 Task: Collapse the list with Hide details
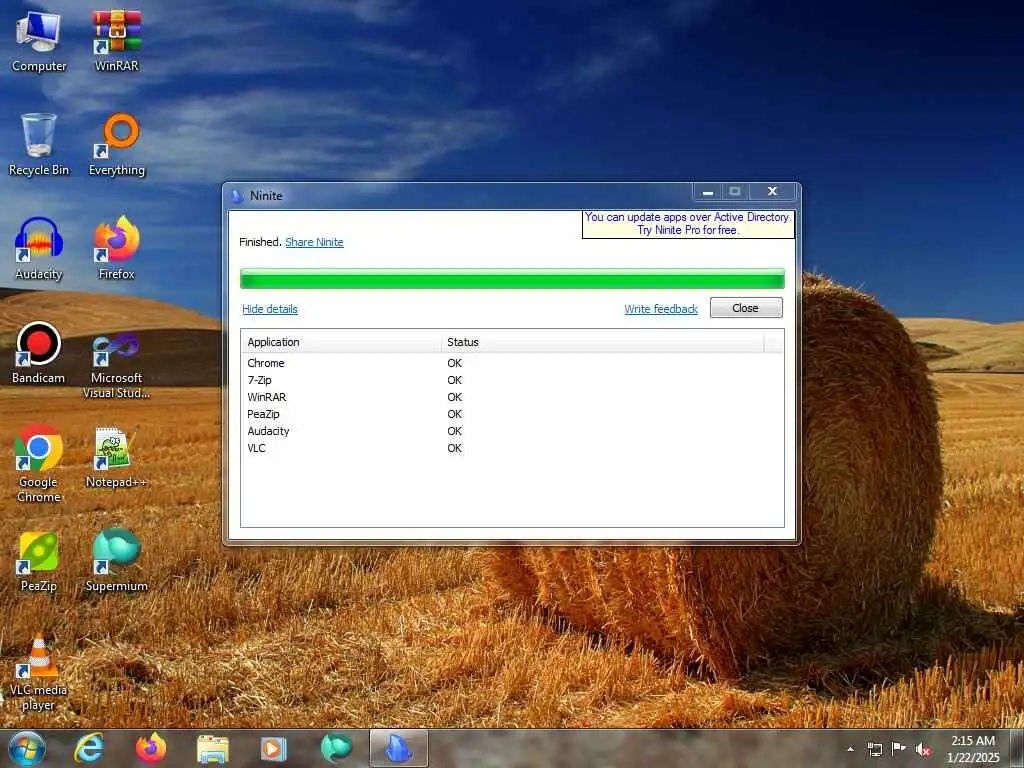270,309
